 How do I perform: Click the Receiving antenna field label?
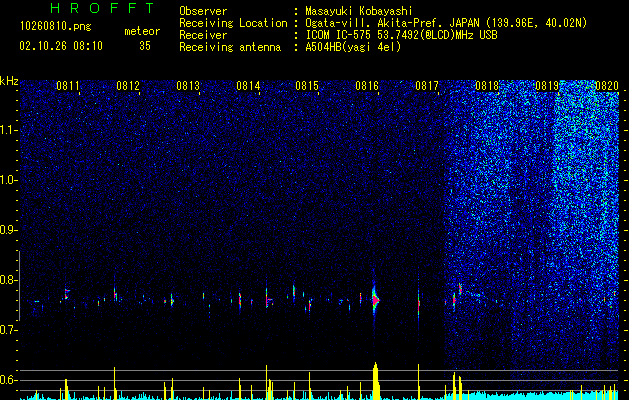tap(230, 47)
